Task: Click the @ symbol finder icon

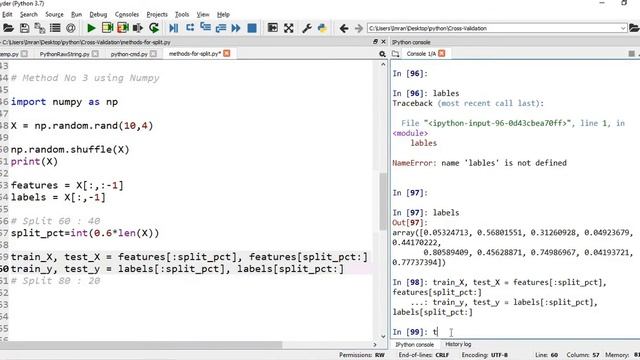Action: point(71,28)
